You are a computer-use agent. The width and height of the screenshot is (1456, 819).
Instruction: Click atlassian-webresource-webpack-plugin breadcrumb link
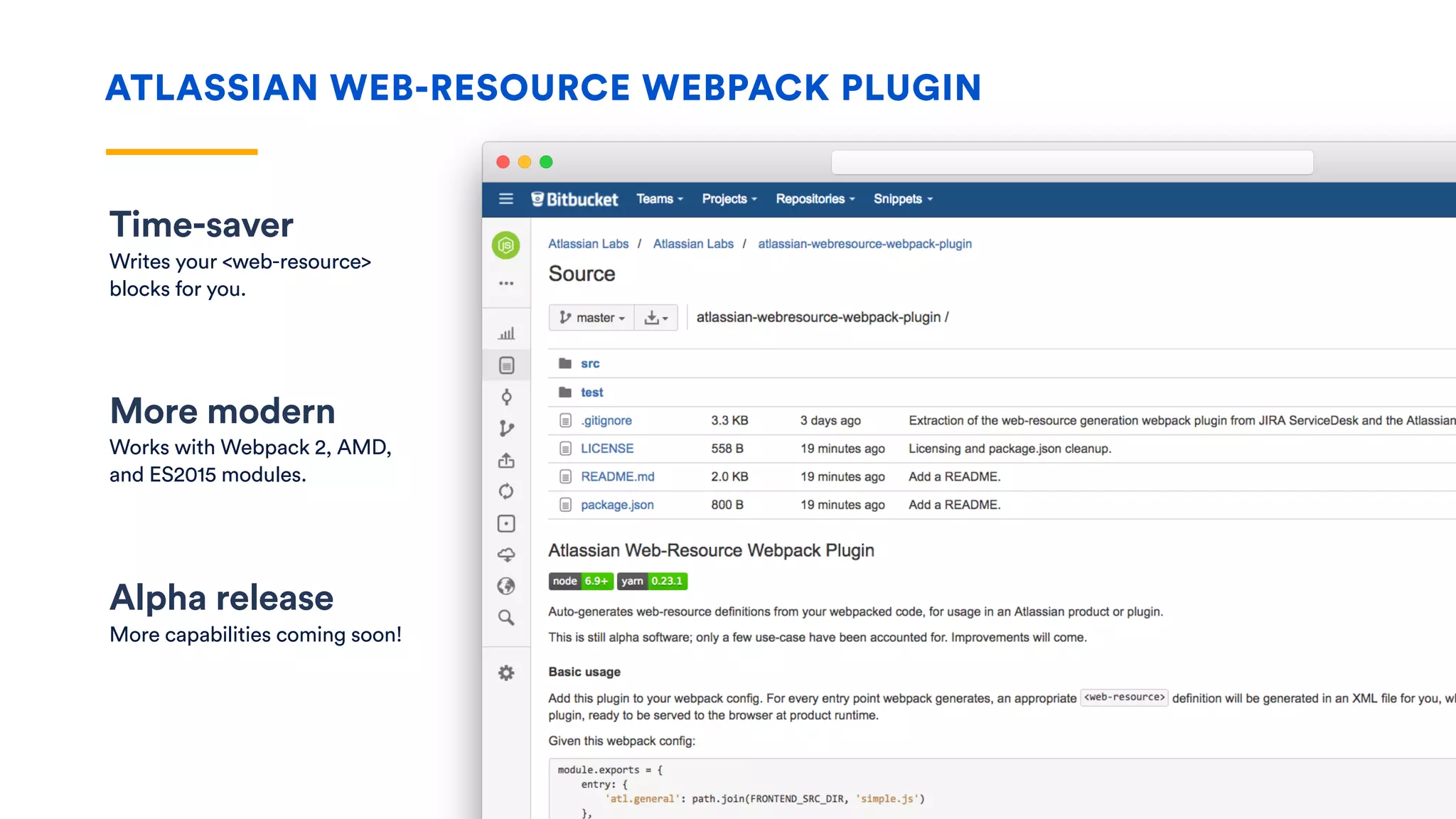click(864, 244)
